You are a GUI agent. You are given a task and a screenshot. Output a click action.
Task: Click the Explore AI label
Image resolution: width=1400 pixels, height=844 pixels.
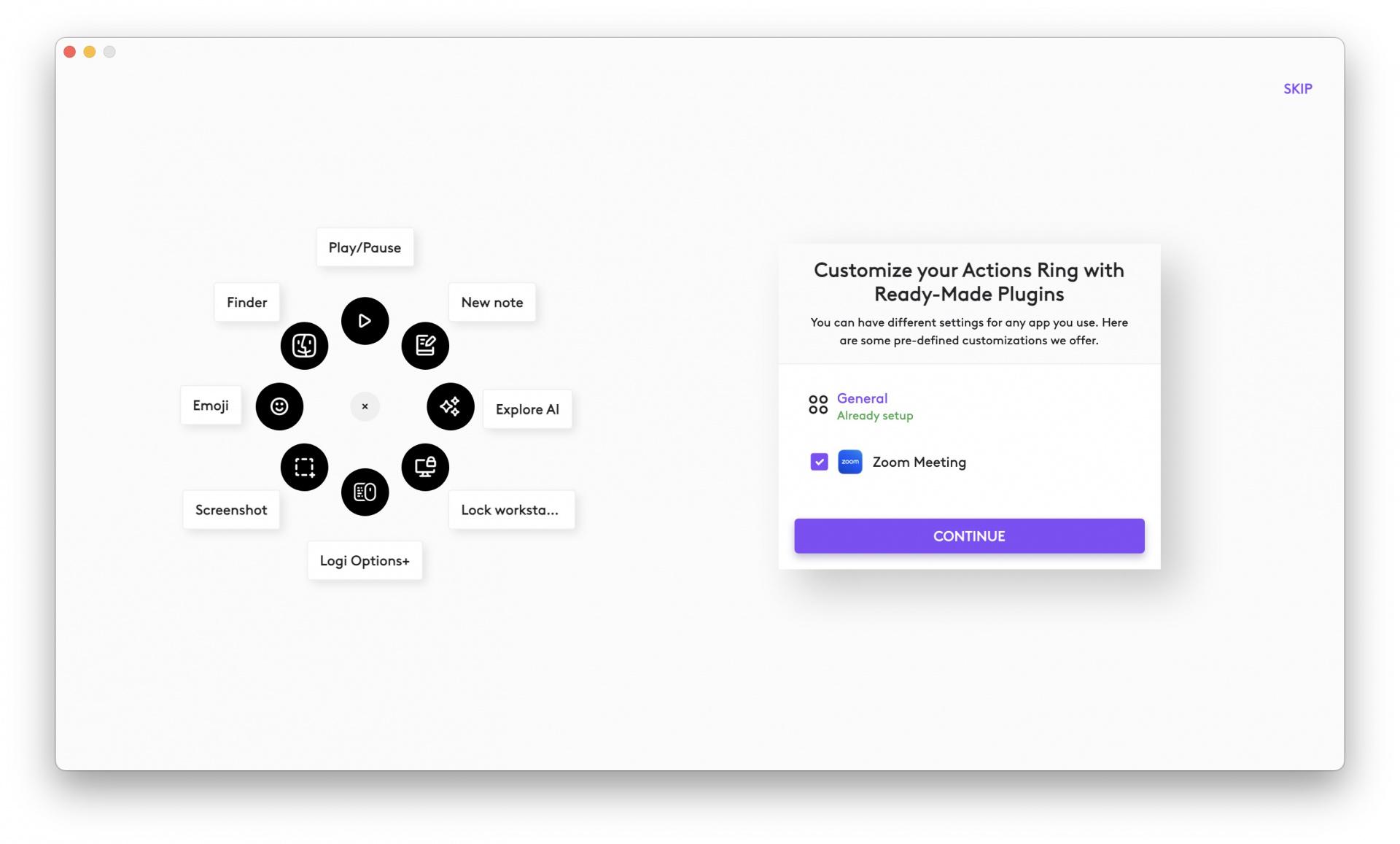(x=527, y=409)
